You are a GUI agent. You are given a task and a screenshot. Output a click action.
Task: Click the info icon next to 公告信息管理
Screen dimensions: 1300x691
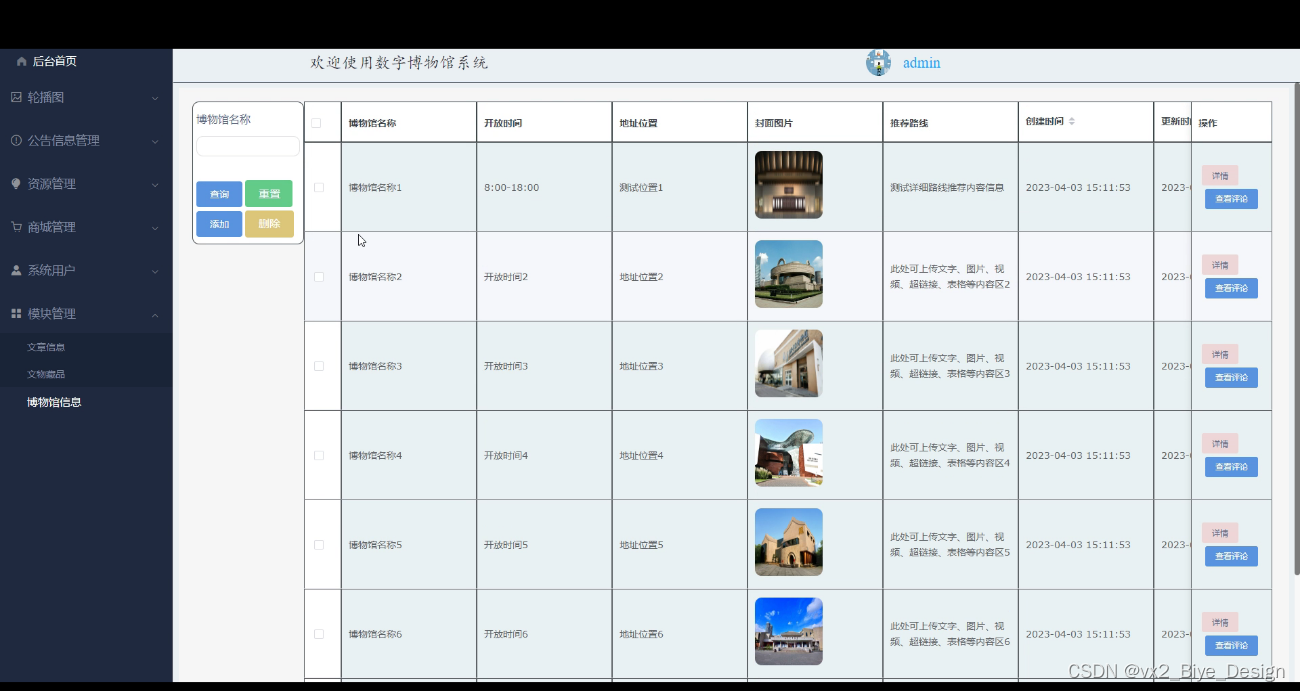point(16,141)
